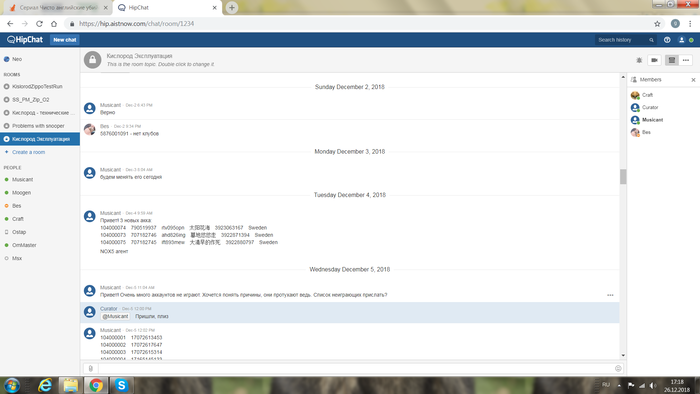Go forward in browser

25,24
